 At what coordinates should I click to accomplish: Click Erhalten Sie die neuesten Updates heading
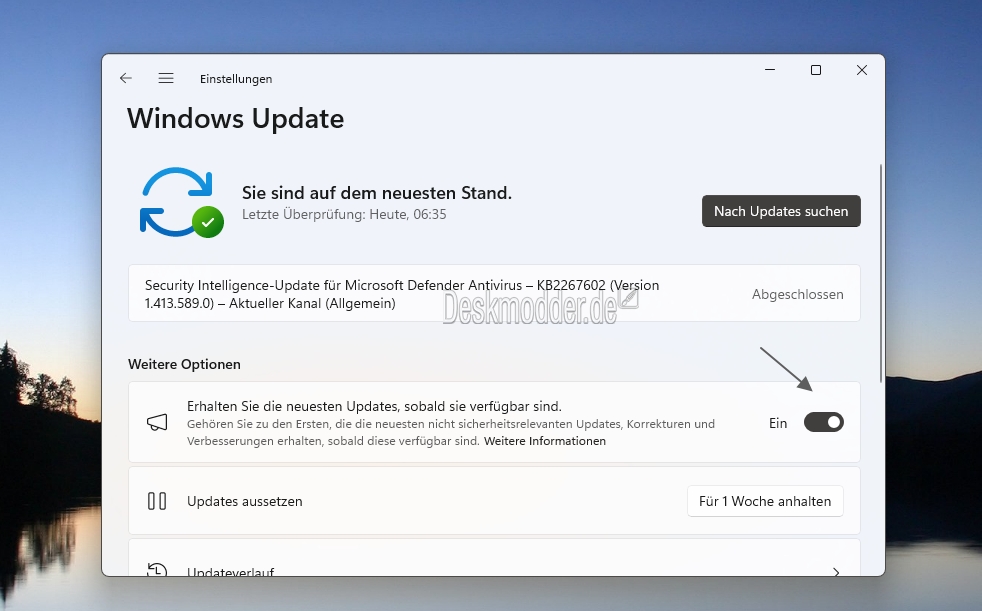pos(375,406)
